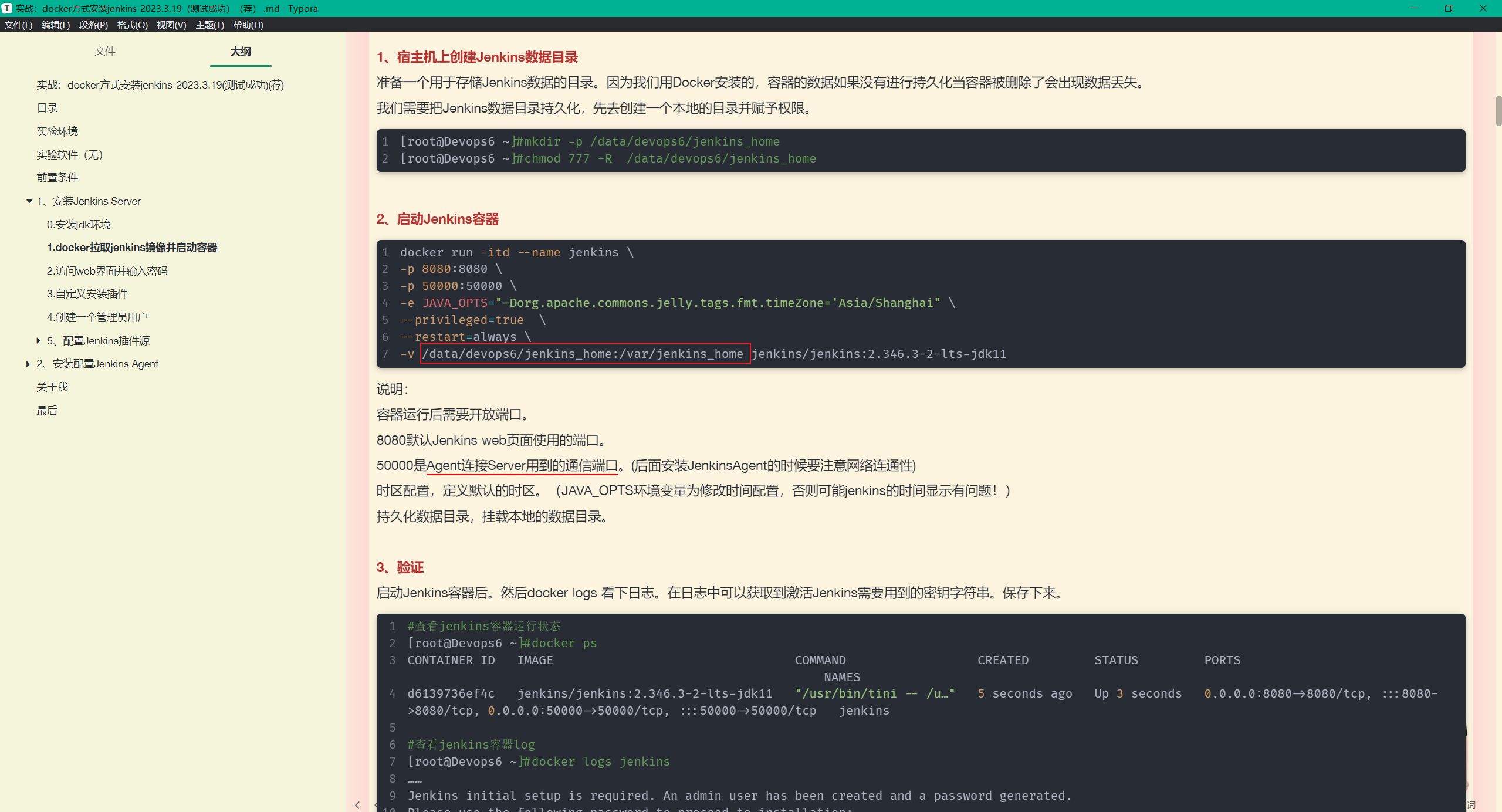Click the docker ps command line
This screenshot has width=1502, height=812.
point(502,643)
